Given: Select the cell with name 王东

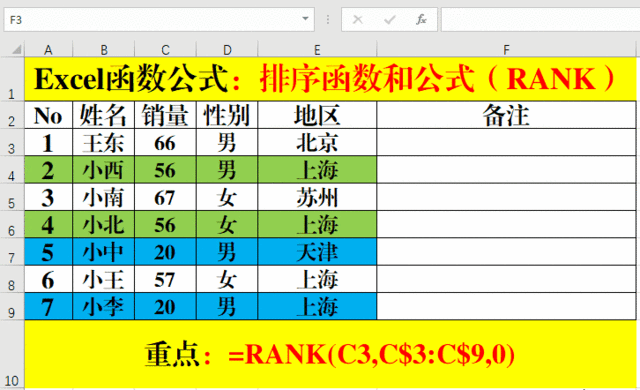Looking at the screenshot, I should [x=104, y=142].
